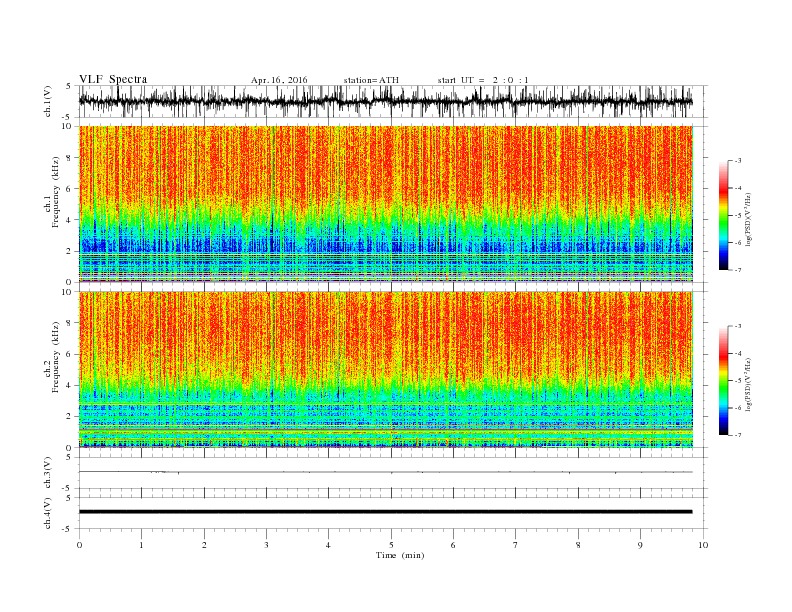
Task: Click time axis tick label '7'
Action: pyautogui.click(x=516, y=545)
